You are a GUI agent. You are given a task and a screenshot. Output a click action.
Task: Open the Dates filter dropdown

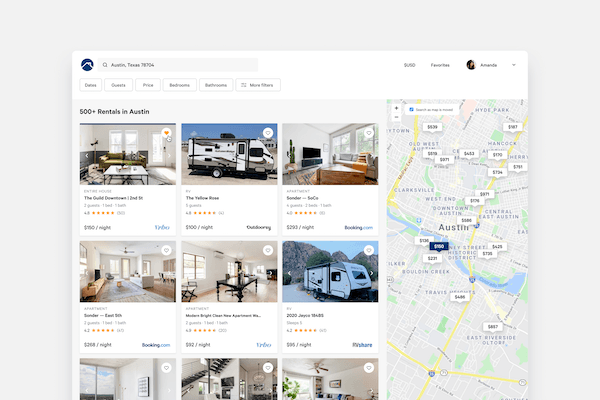(x=90, y=86)
